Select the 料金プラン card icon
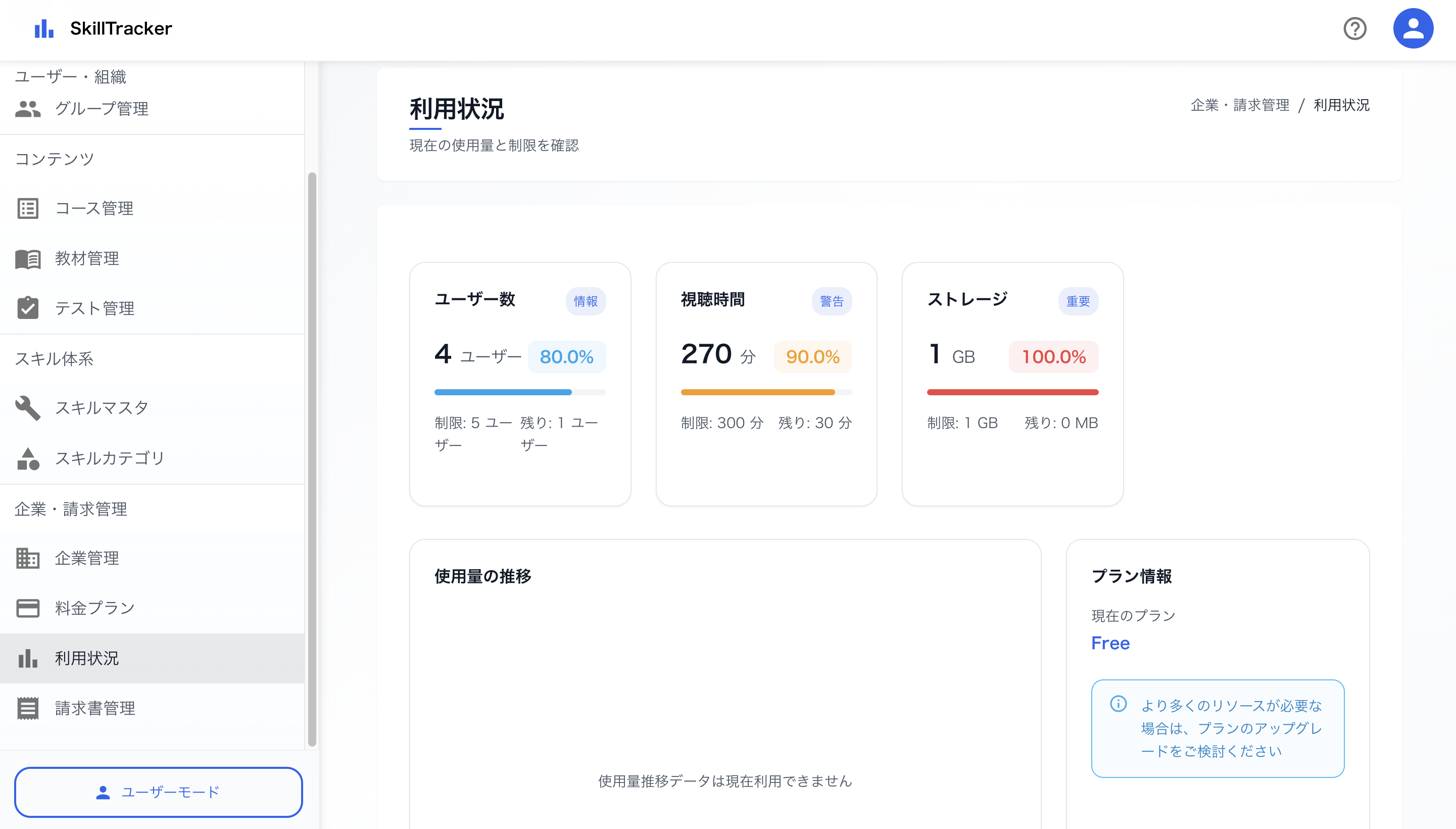Viewport: 1456px width, 829px height. click(27, 608)
